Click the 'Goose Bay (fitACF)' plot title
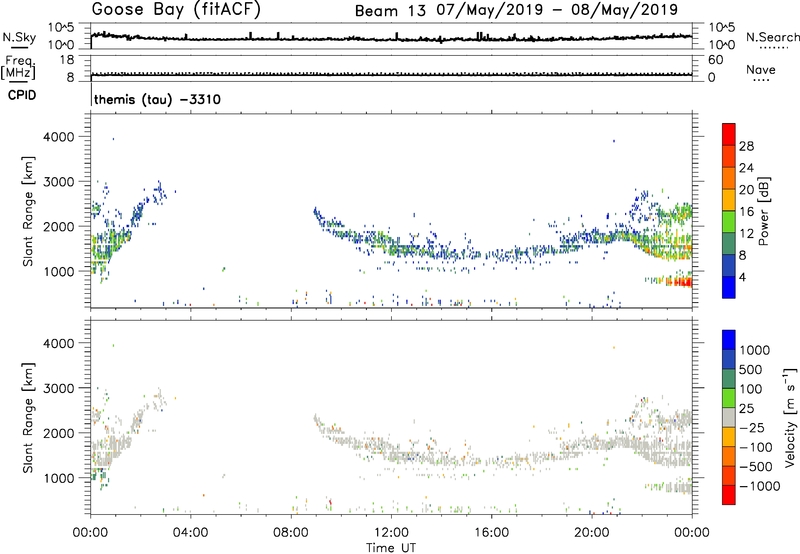The width and height of the screenshot is (800, 554). [176, 10]
